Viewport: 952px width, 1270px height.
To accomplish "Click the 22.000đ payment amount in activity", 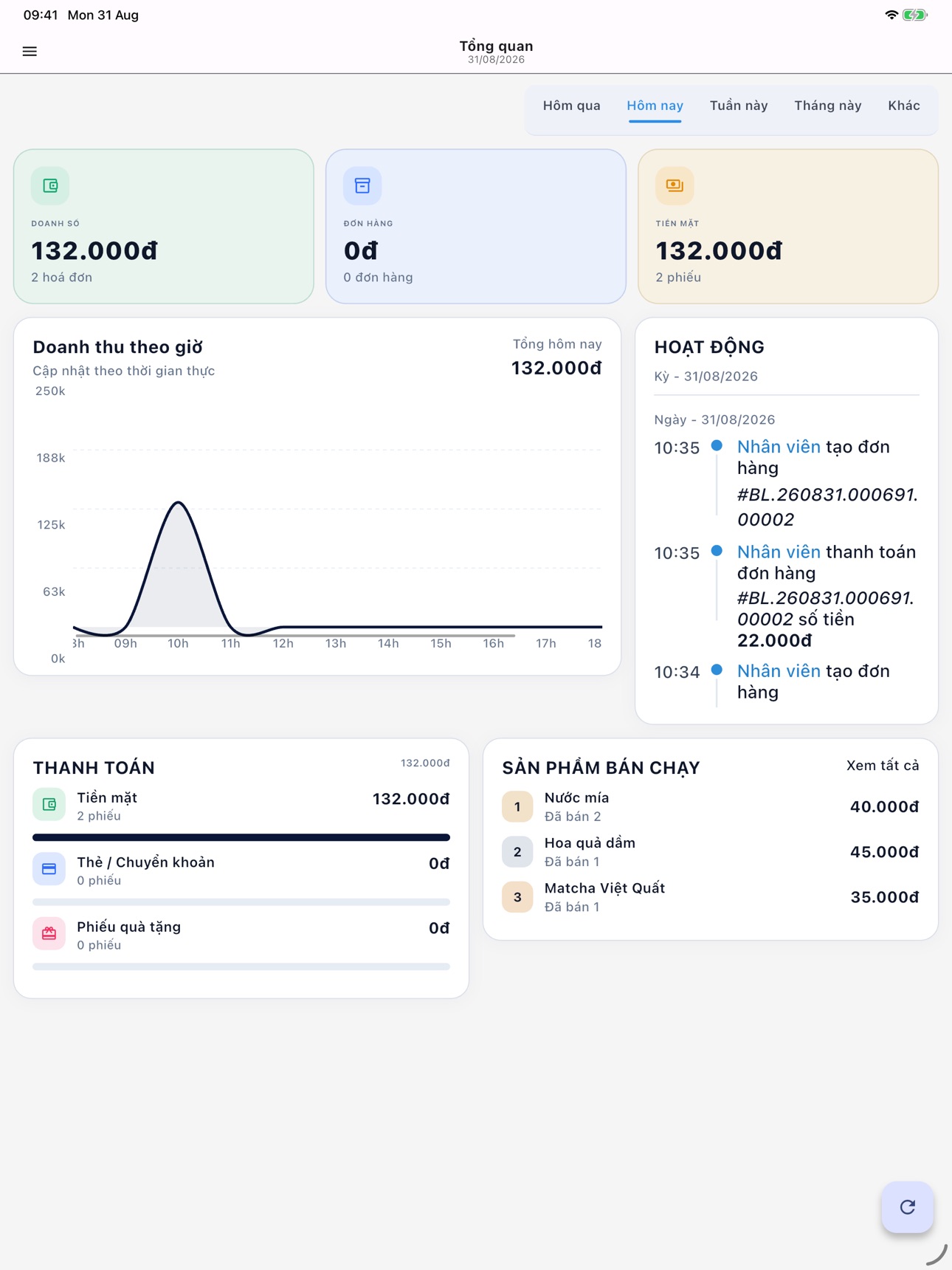I will [x=774, y=641].
